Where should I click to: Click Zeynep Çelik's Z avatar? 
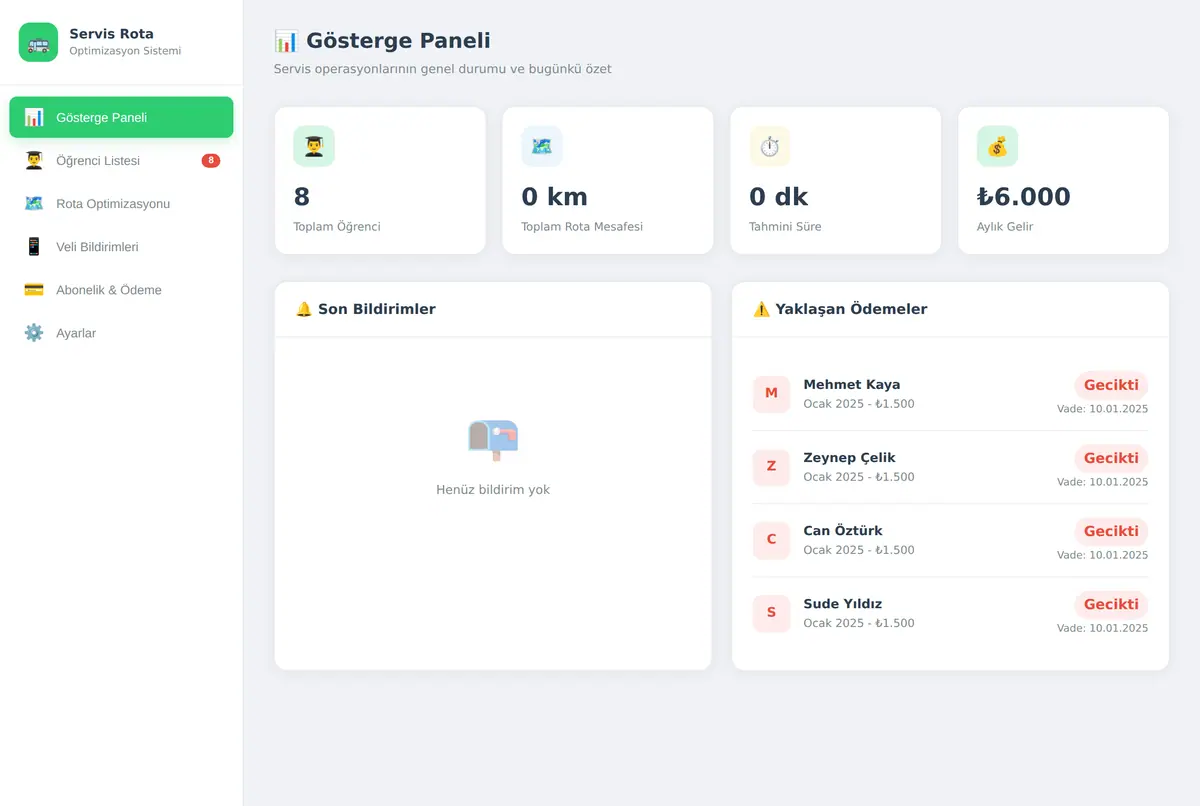coord(771,466)
